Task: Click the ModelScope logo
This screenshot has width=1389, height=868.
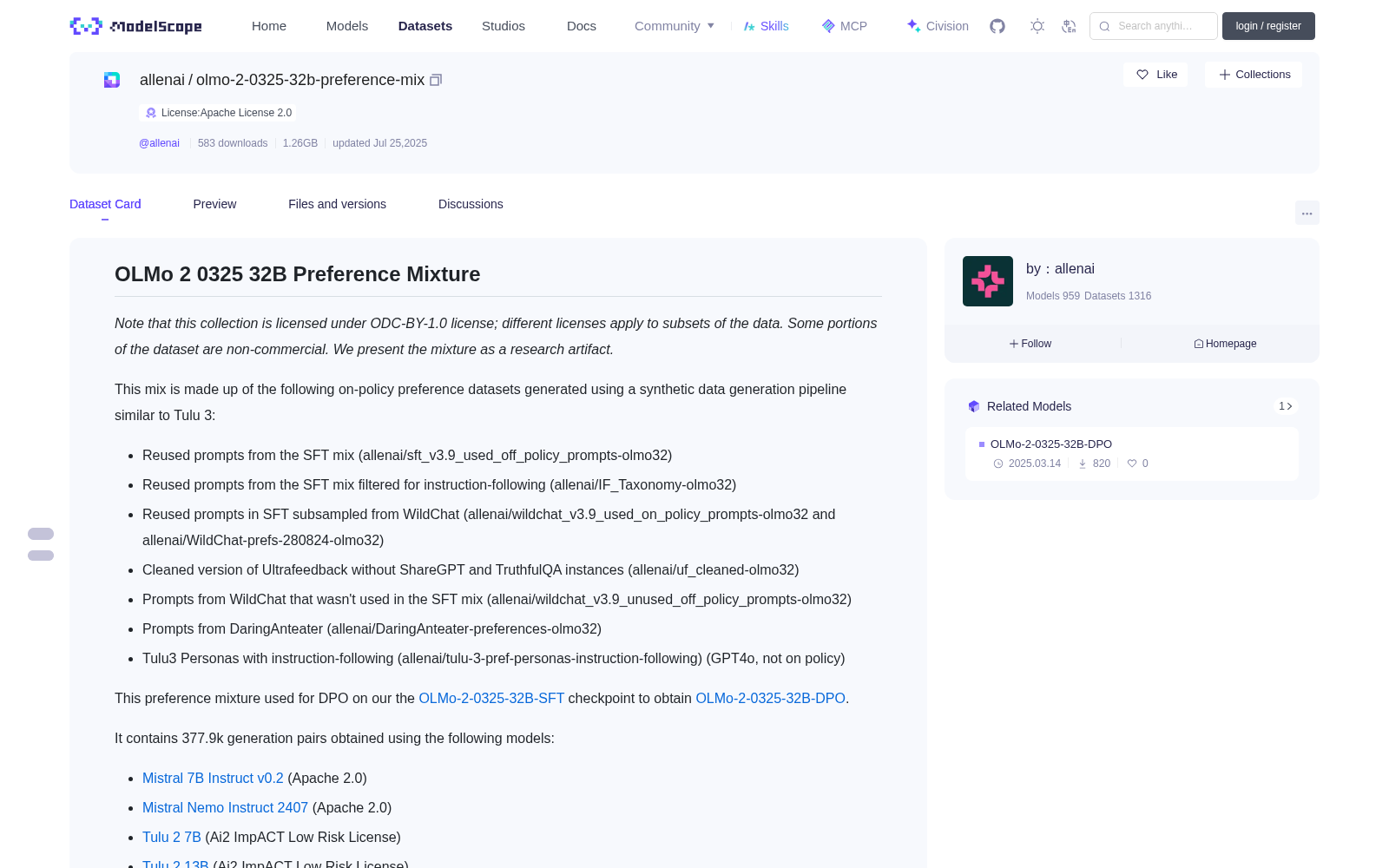Action: coord(136,26)
